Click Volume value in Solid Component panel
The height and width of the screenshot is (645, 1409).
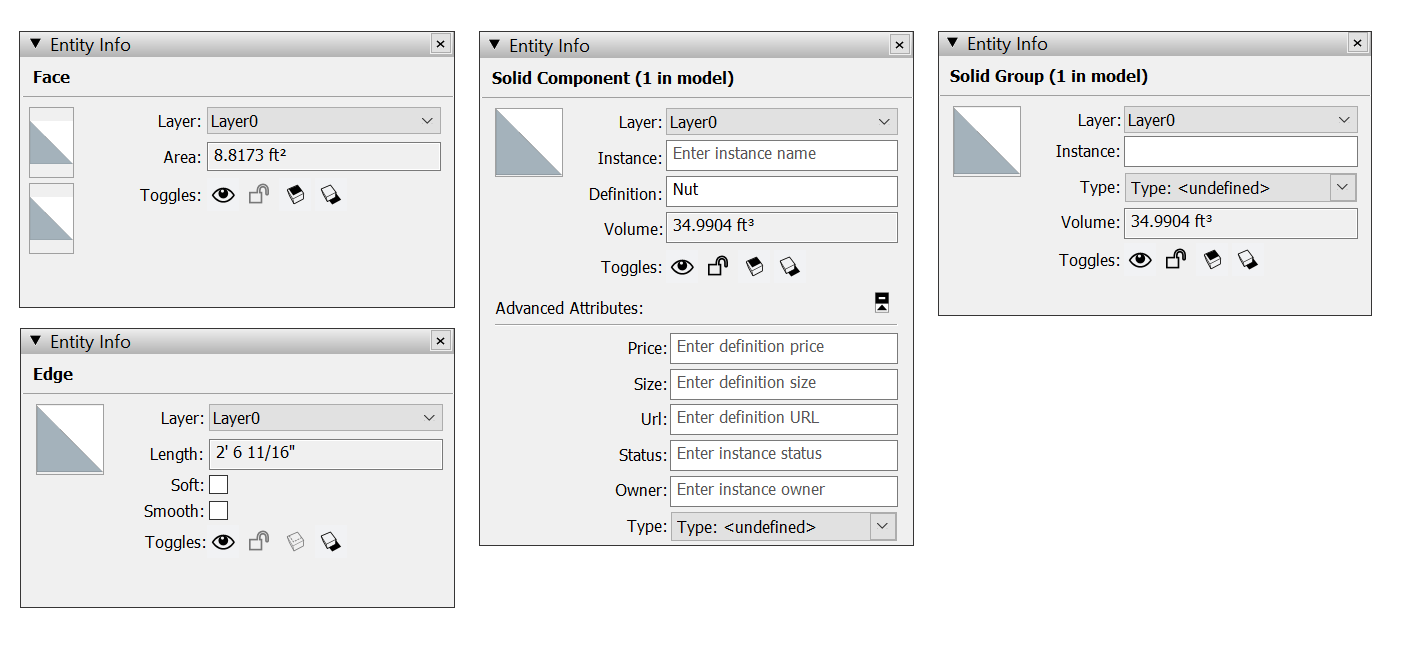point(782,227)
